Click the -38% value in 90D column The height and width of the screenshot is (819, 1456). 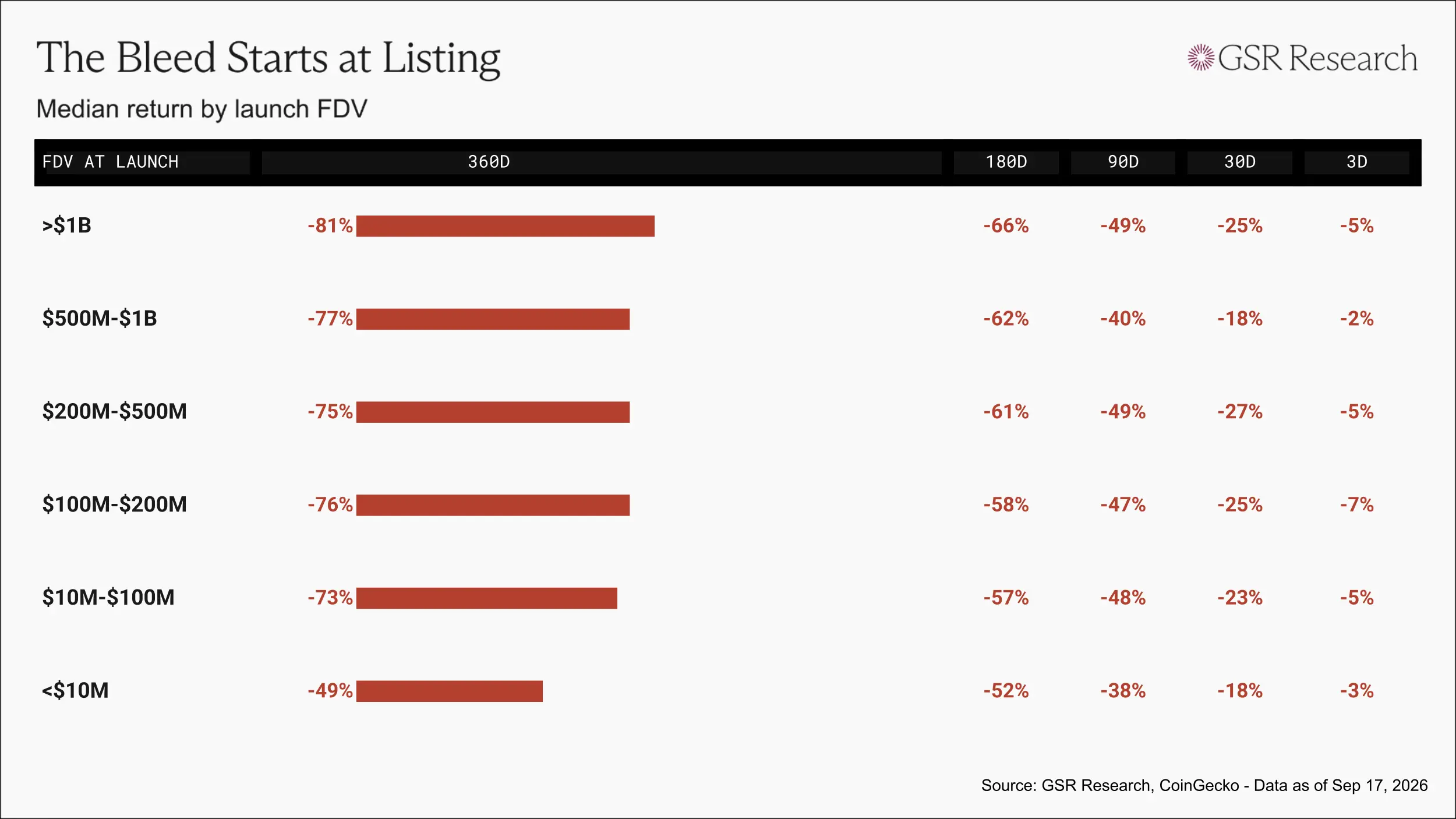[1123, 691]
